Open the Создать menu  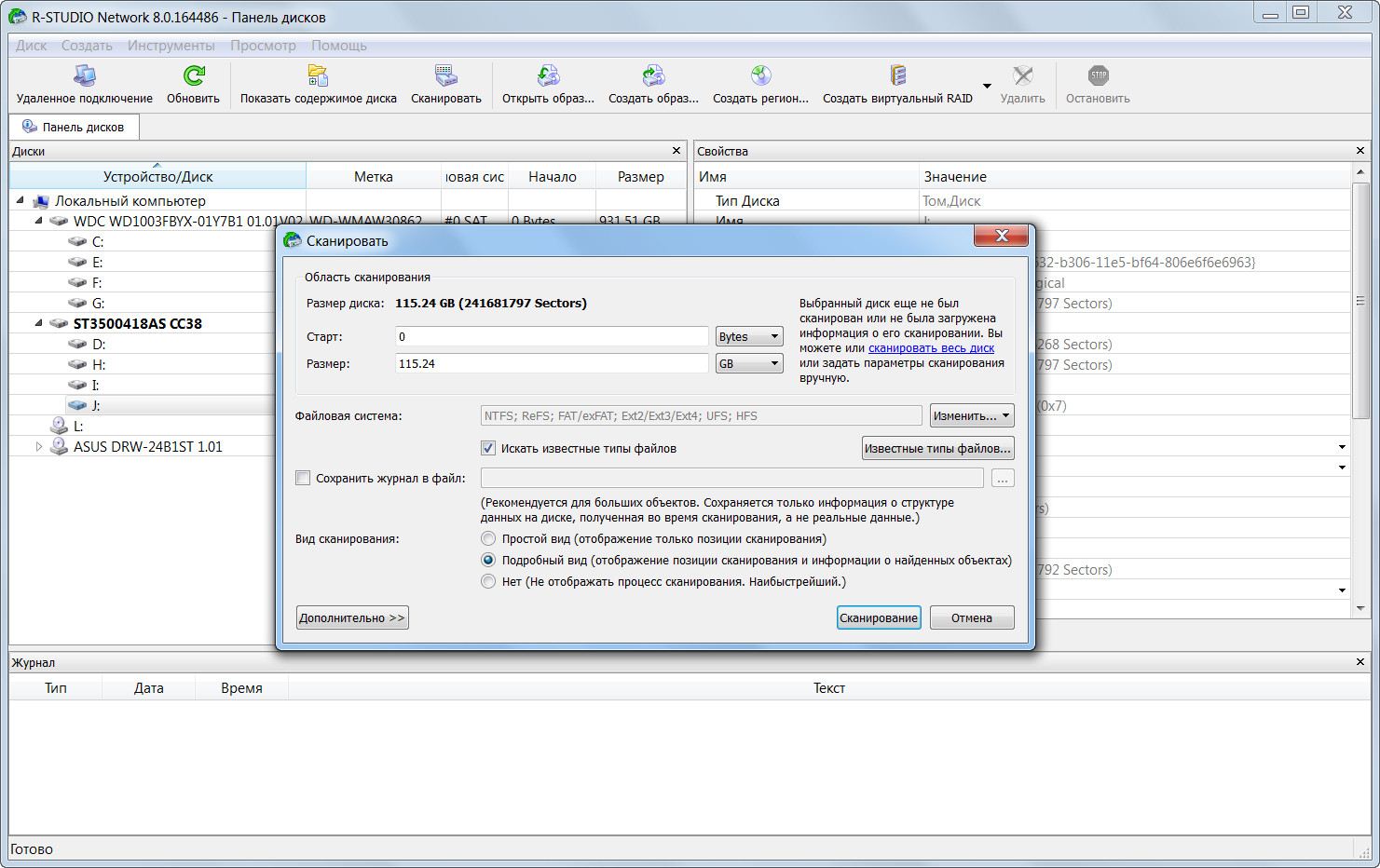point(87,45)
